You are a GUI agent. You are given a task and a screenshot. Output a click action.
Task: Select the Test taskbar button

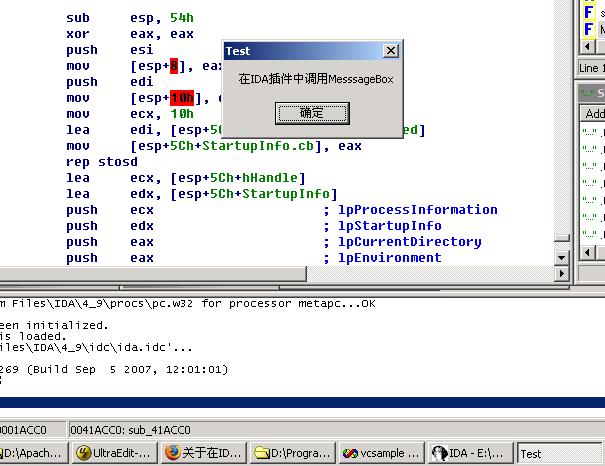pyautogui.click(x=559, y=454)
